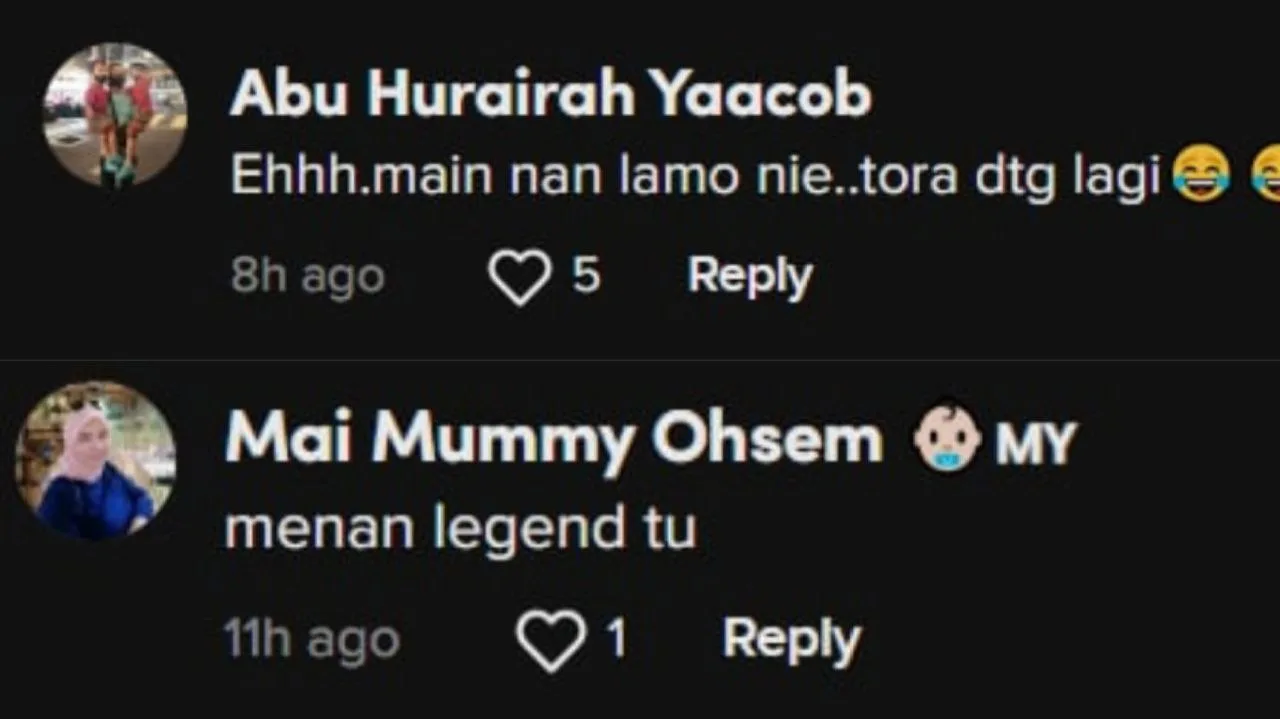Viewport: 1280px width, 719px height.
Task: Click the full laughing emoji after 'lagi'
Action: pyautogui.click(x=1200, y=176)
